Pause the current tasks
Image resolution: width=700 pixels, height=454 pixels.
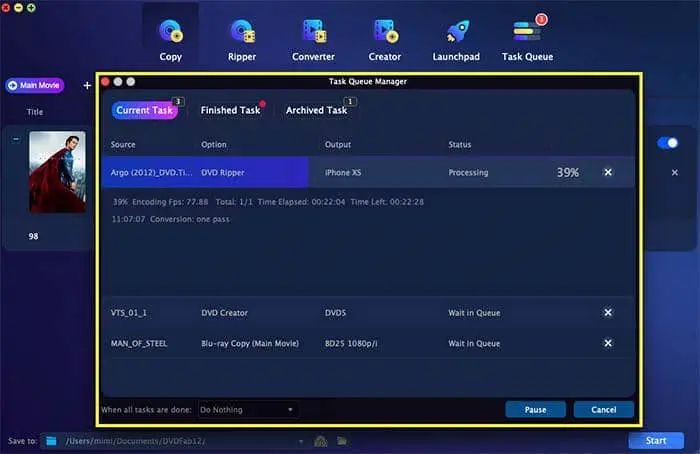[536, 410]
